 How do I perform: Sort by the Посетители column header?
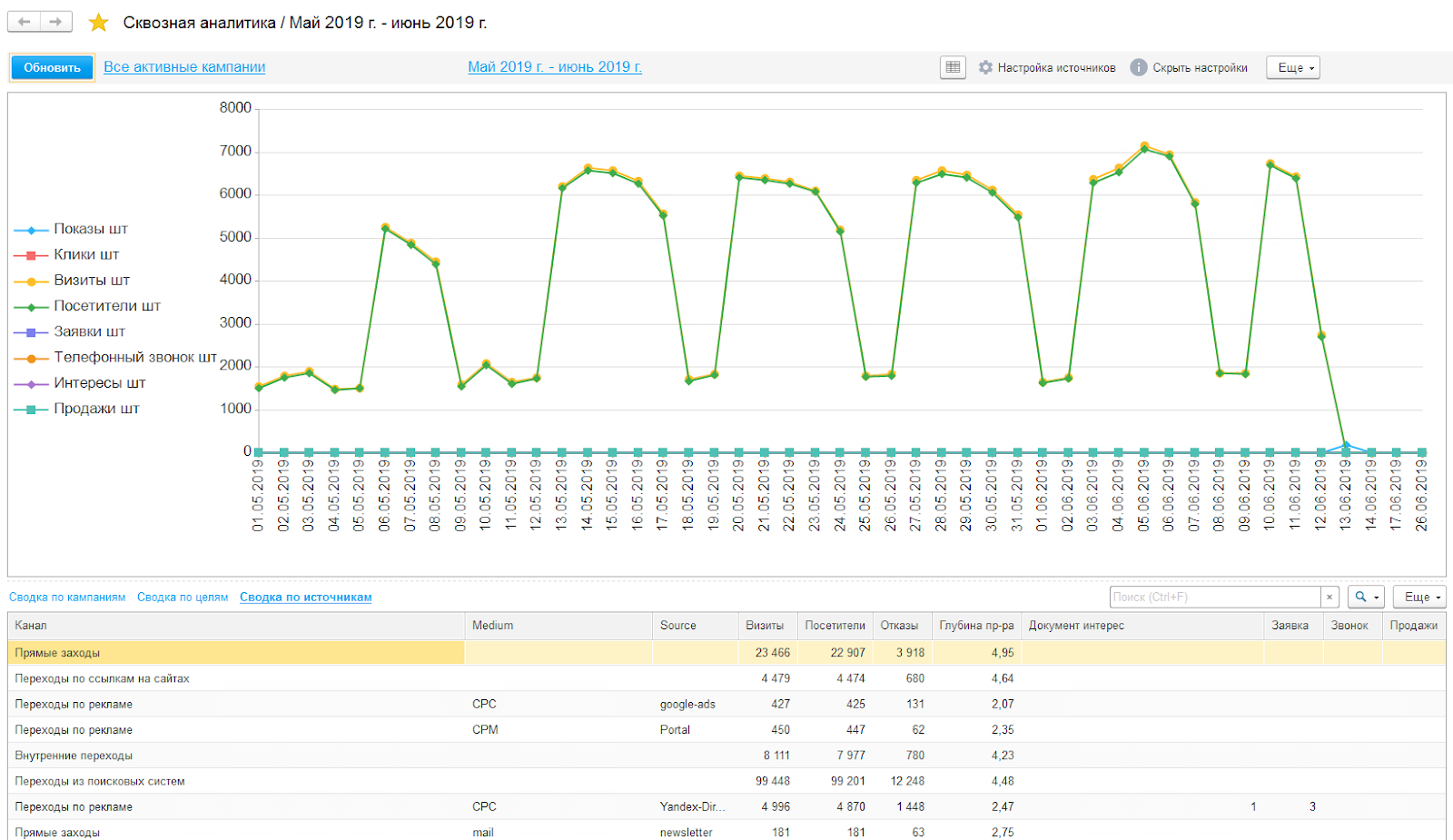click(835, 626)
